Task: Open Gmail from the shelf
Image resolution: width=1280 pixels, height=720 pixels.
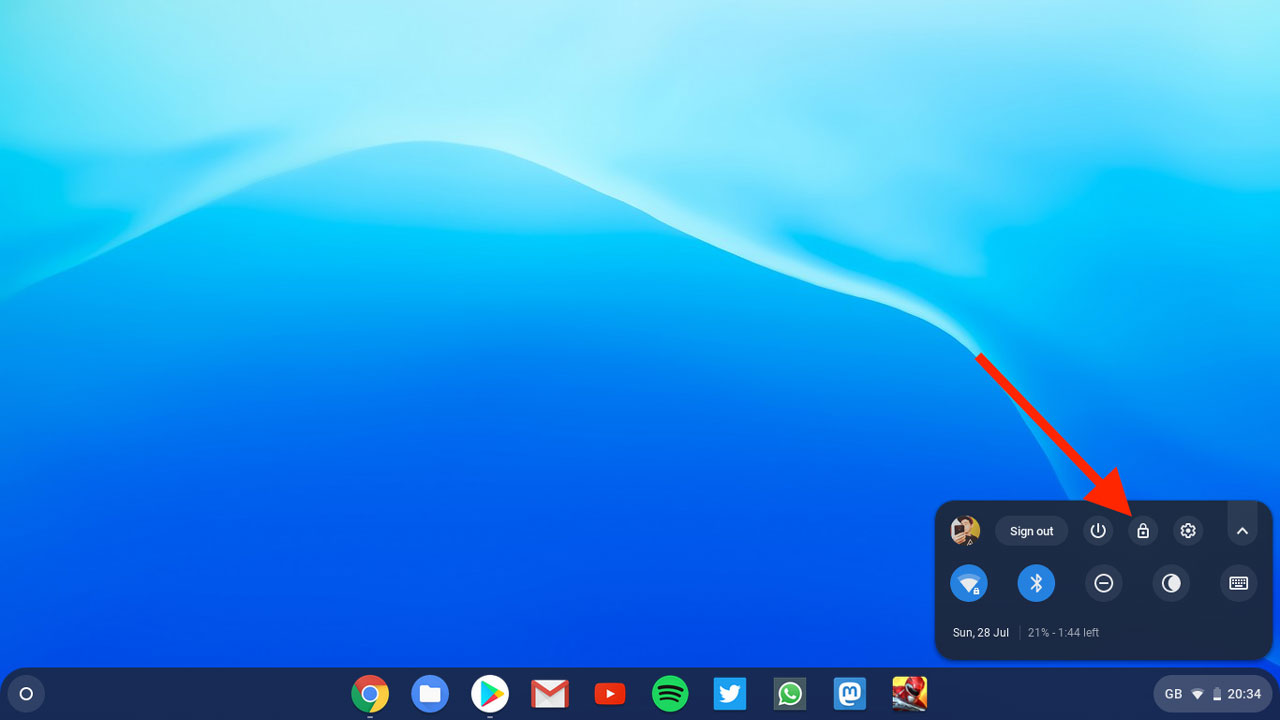Action: pos(550,693)
